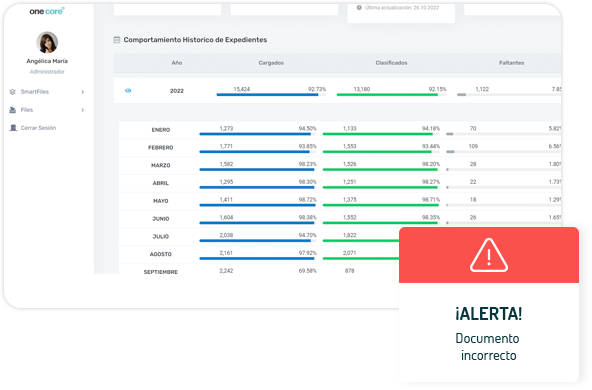Click the green Clasificados bar for ENERO
592x390 pixels.
point(378,134)
